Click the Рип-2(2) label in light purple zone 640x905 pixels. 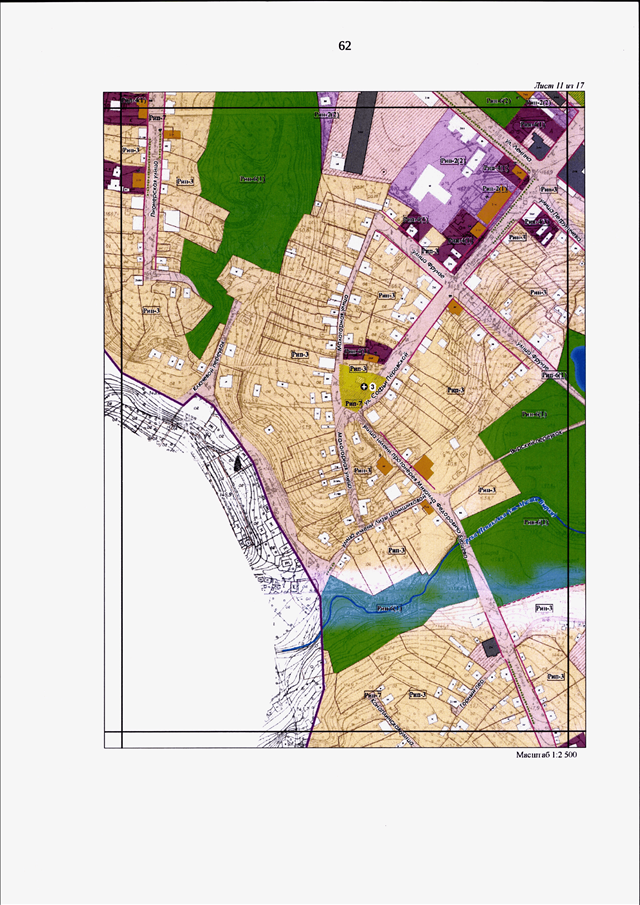pos(450,161)
